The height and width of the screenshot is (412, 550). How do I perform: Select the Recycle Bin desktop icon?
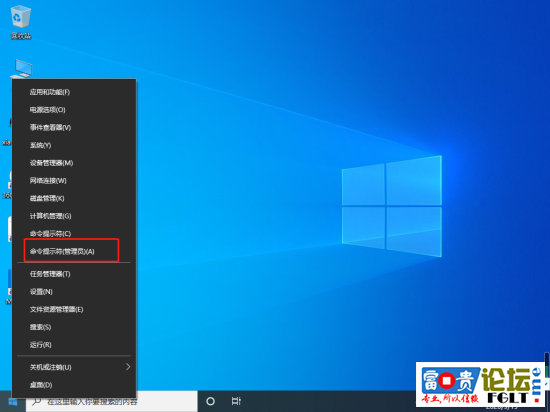click(21, 22)
